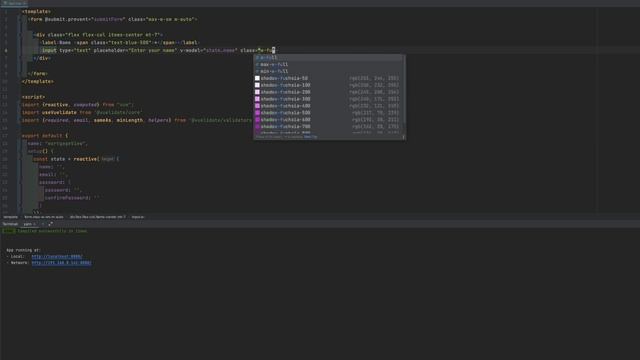
Task: Click the div.flex breadcrumb below the editor
Action: (x=98, y=217)
